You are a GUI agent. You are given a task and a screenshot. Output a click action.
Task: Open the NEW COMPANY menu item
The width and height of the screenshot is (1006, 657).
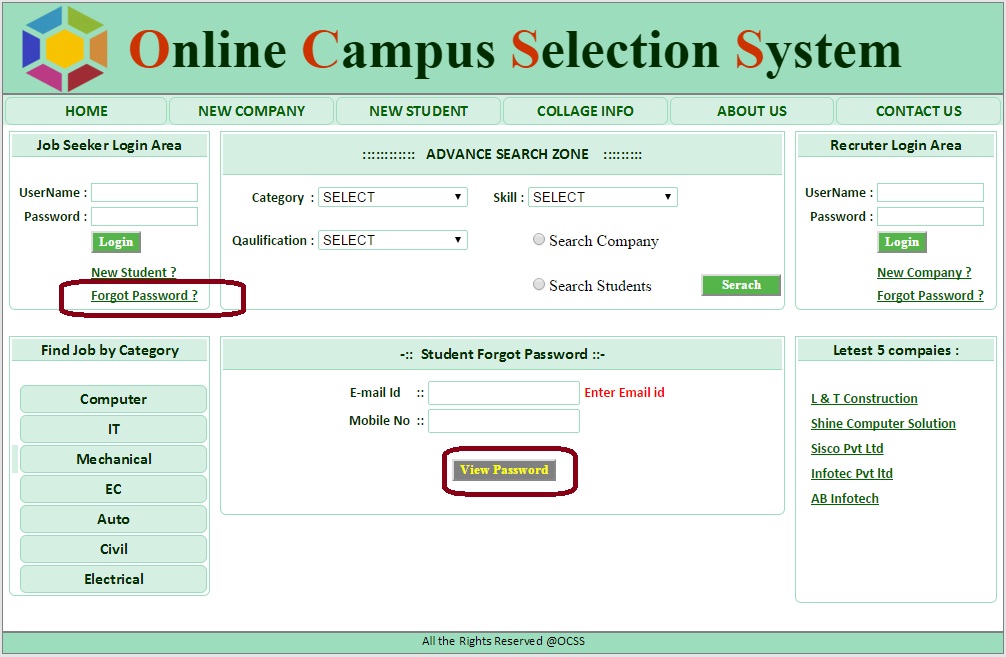(251, 111)
